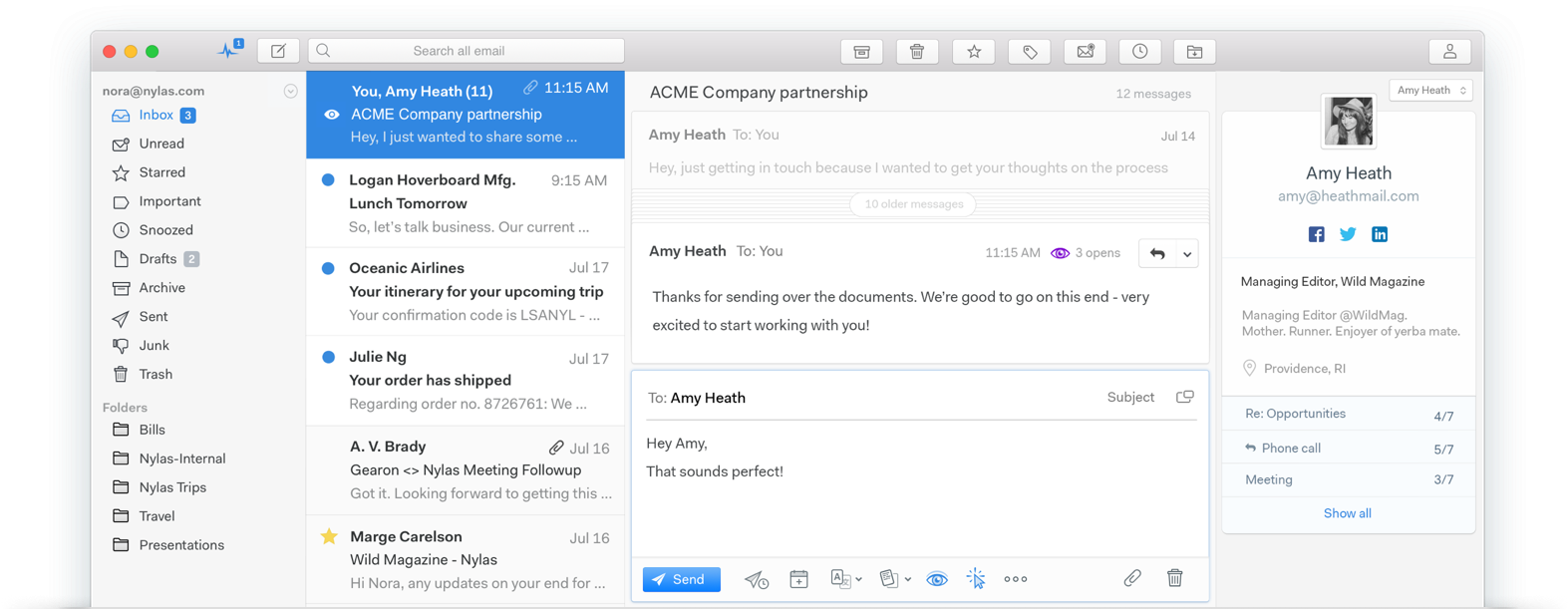Select the ACME Company partnership thread
Image resolution: width=1568 pixels, height=609 pixels.
click(466, 115)
